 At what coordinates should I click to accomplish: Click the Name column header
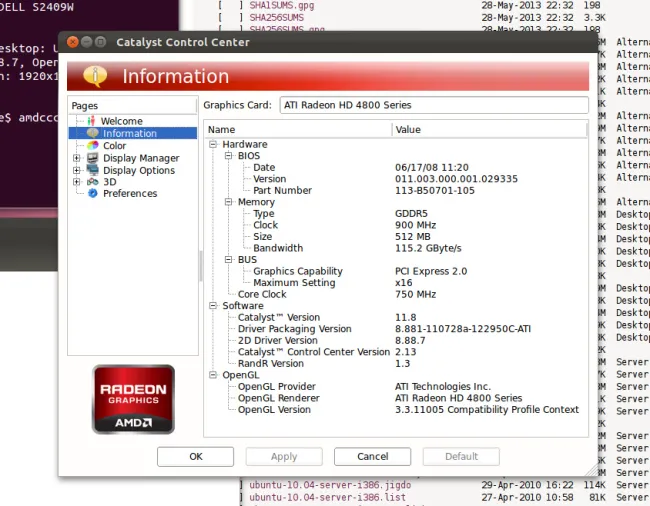tap(298, 129)
